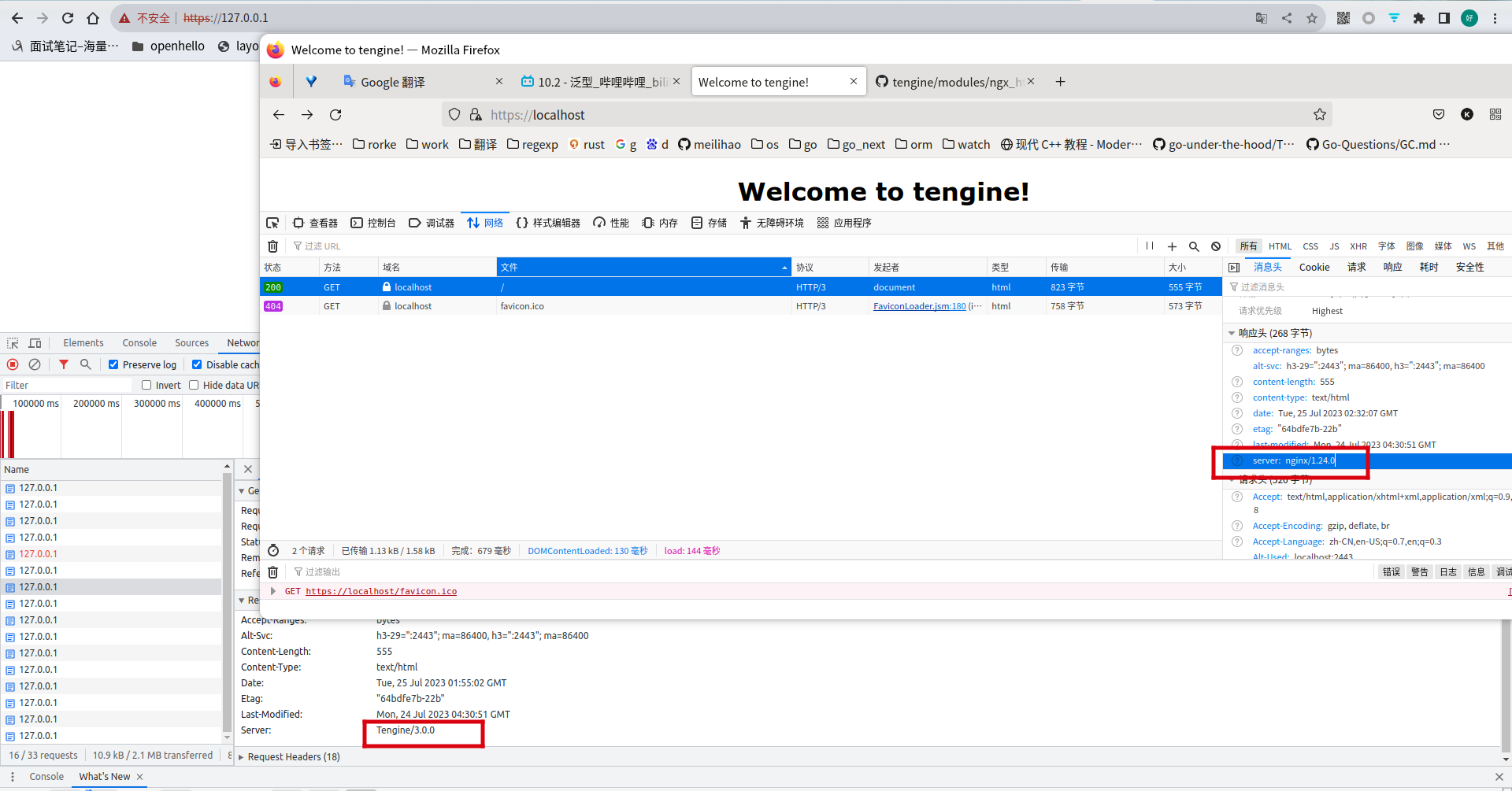
Task: Disable the Disable cache option
Action: (197, 364)
